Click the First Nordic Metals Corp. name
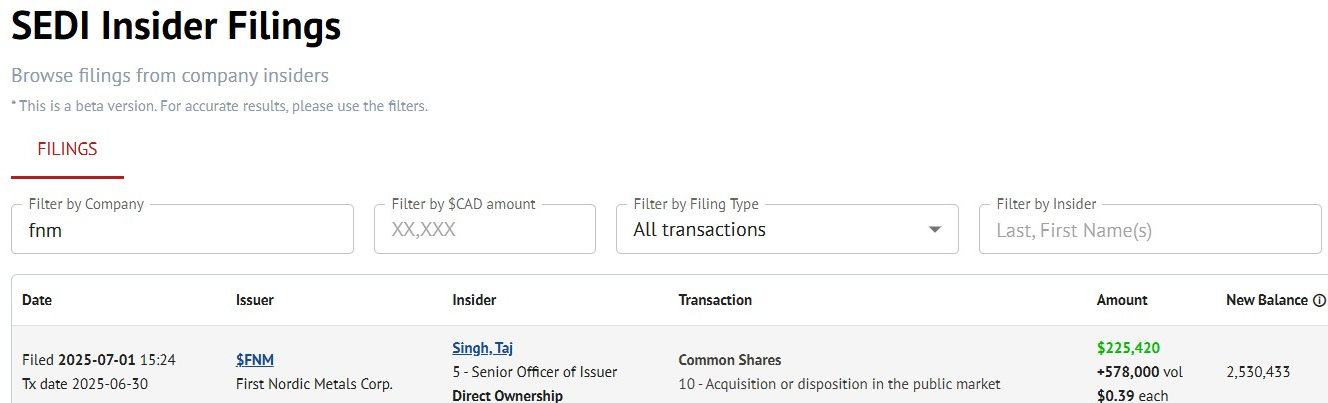 pos(314,384)
